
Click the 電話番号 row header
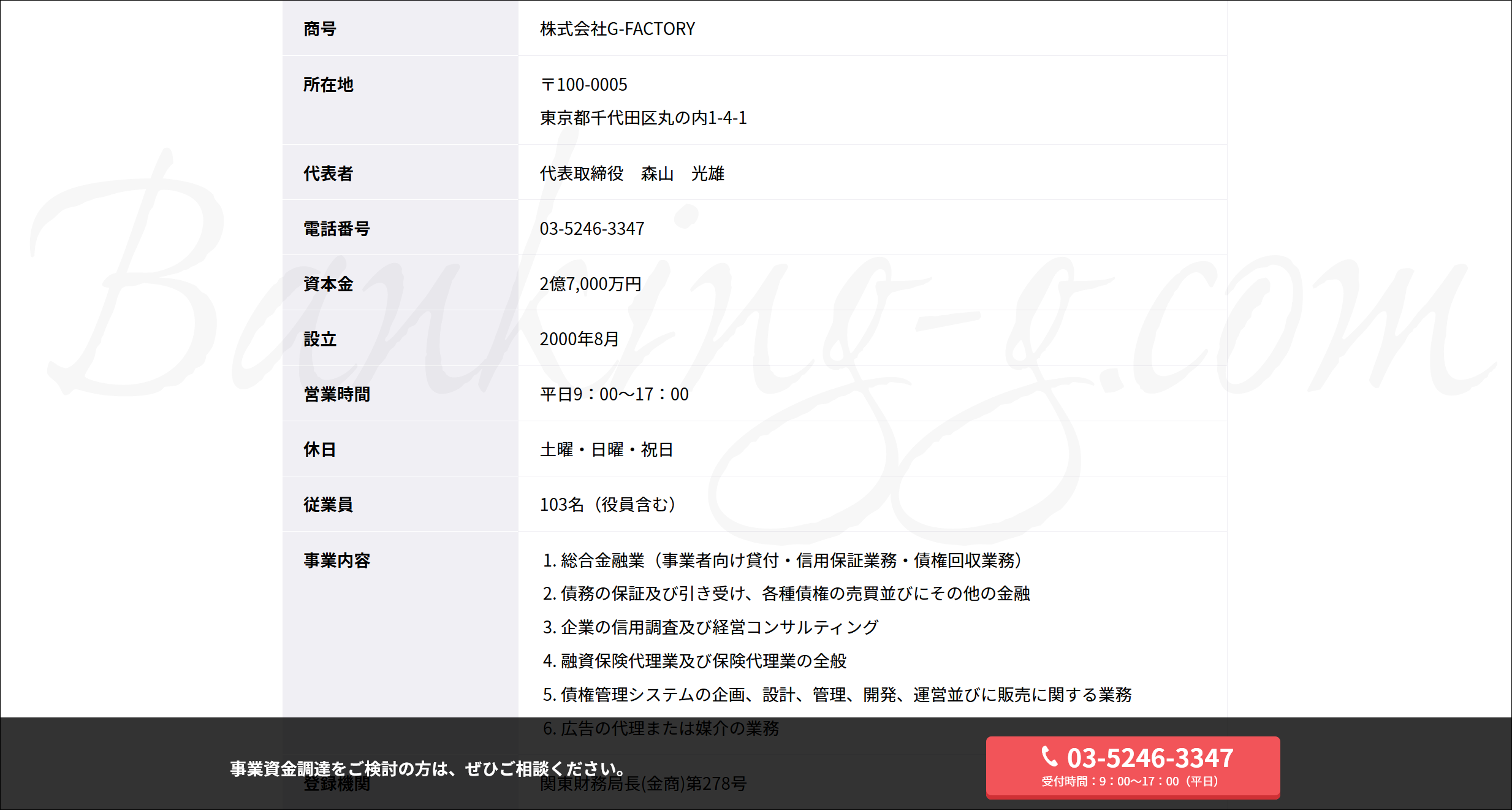coord(400,228)
